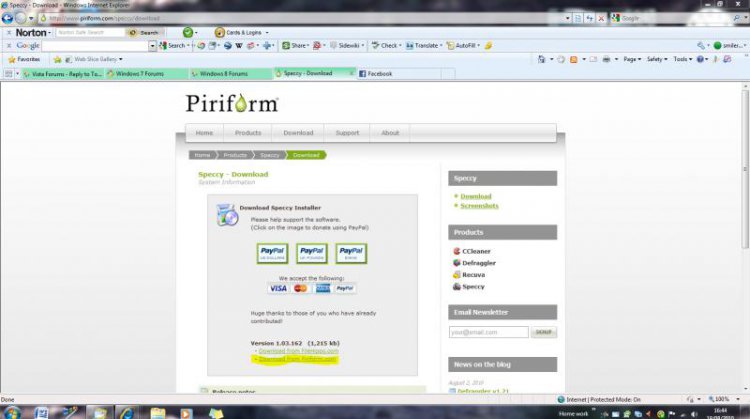Click the yellow highlighter icon
The width and height of the screenshot is (750, 419).
(488, 45)
